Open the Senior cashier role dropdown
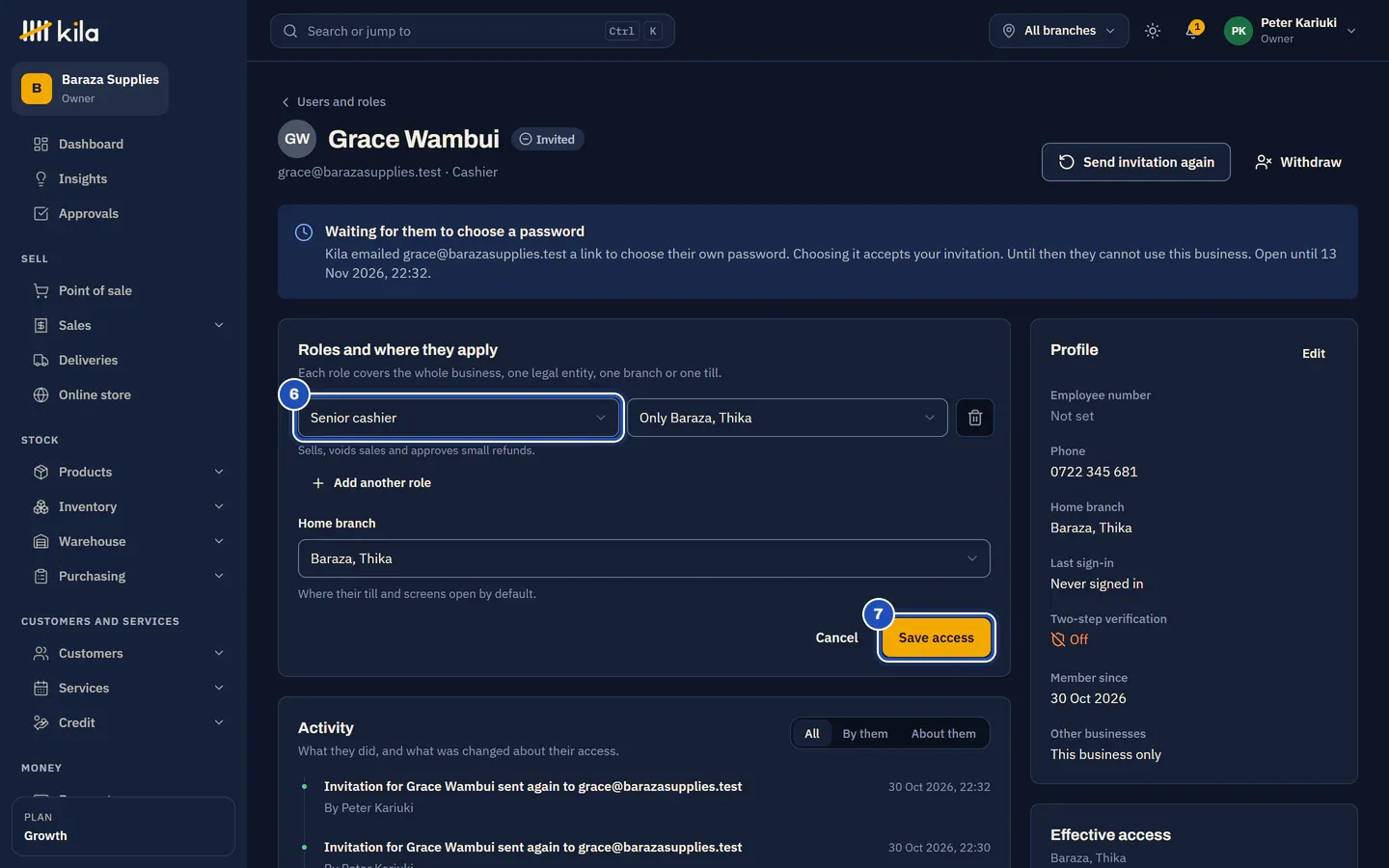The image size is (1389, 868). click(x=458, y=418)
